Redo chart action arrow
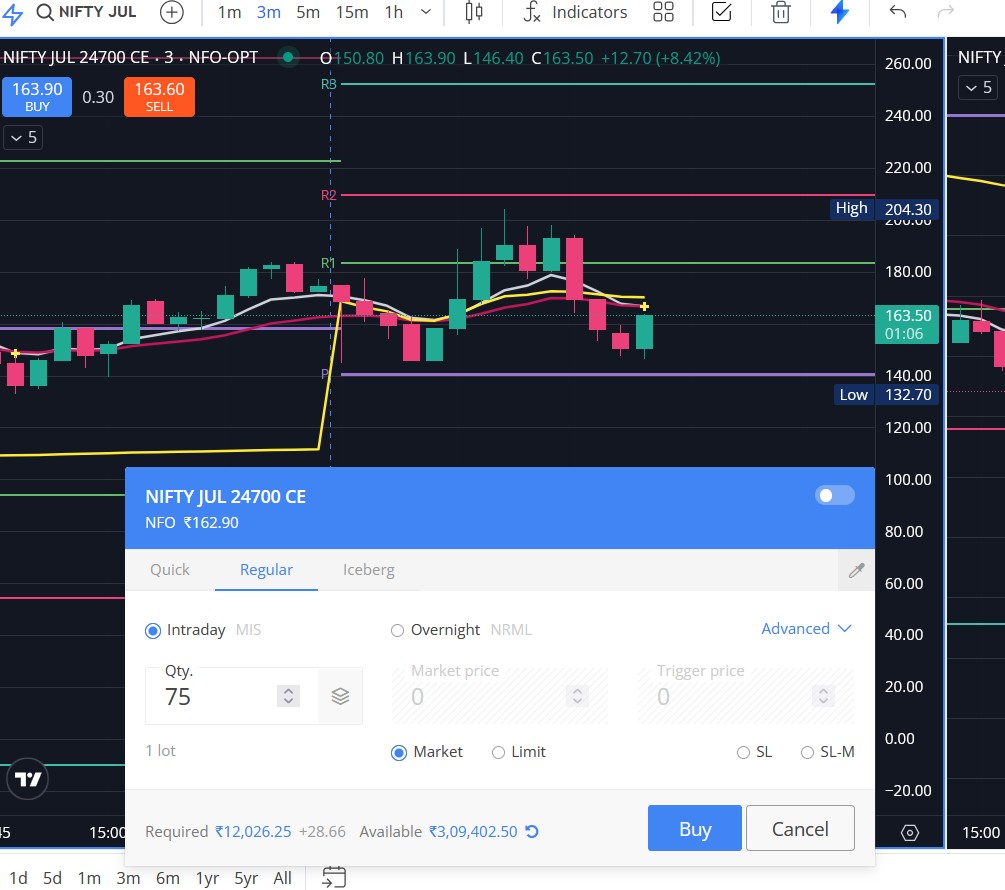The height and width of the screenshot is (890, 1005). point(945,12)
